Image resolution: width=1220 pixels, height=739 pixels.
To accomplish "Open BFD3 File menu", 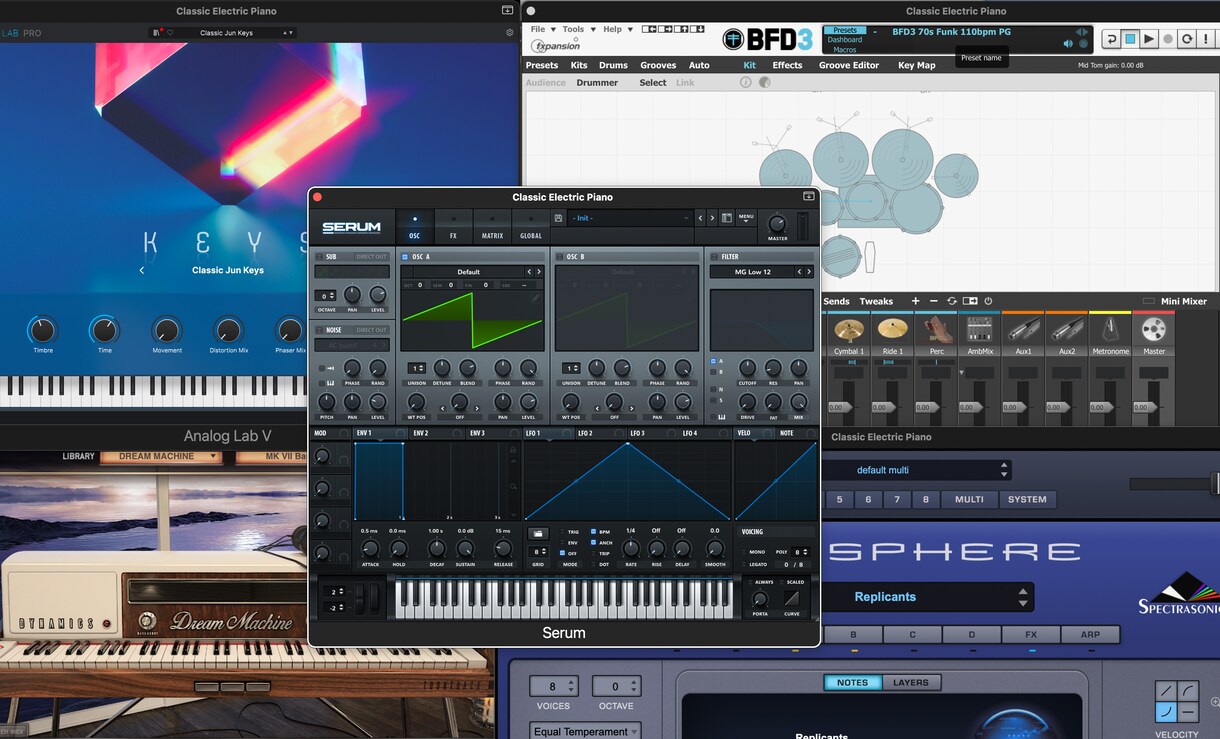I will [x=541, y=29].
